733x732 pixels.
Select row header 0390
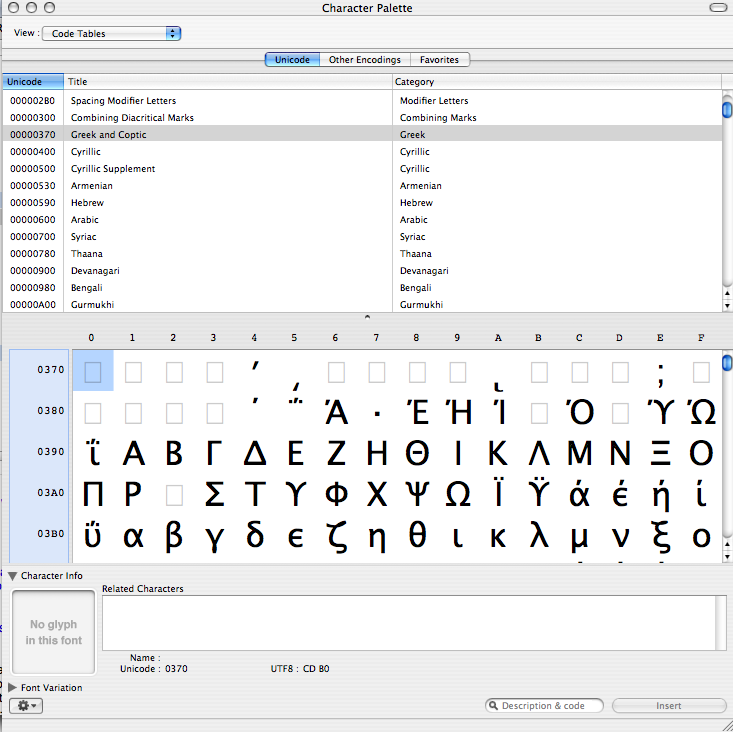click(x=50, y=452)
